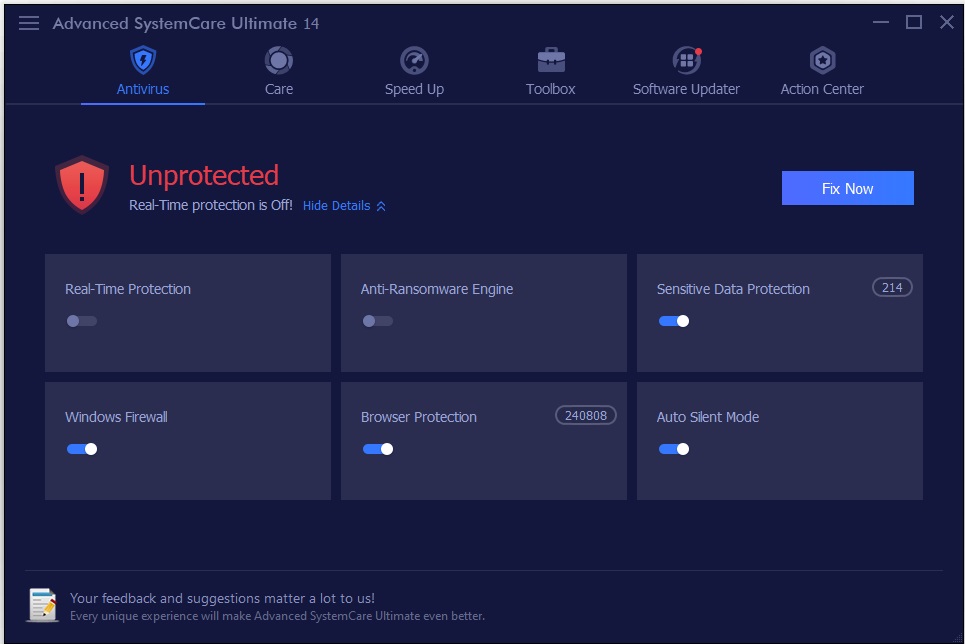Collapse details via Hide Details chevron

(x=381, y=206)
